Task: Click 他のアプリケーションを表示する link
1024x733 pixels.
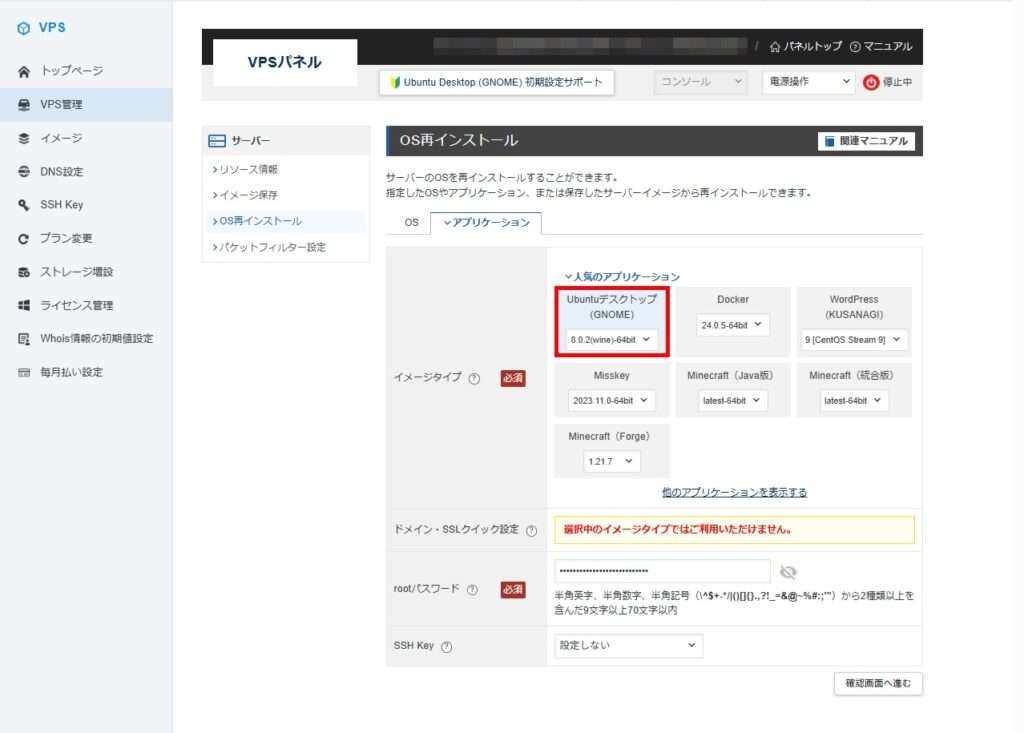Action: [x=734, y=492]
